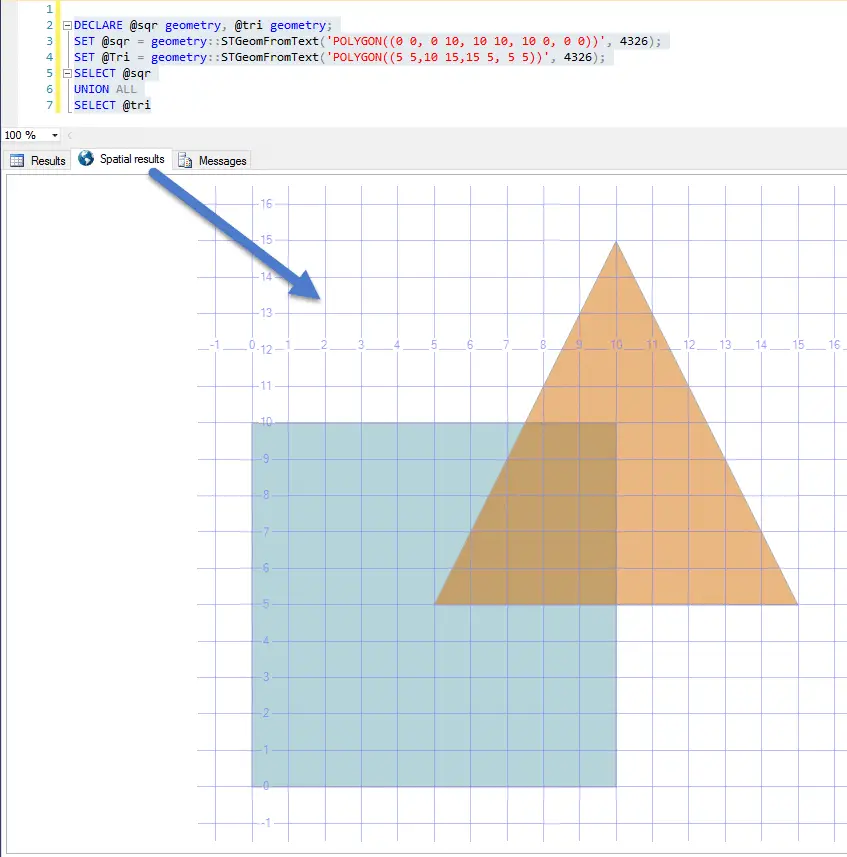Screen dimensions: 847x857
Task: Click the @sqr variable on line 5
Action: tap(137, 73)
